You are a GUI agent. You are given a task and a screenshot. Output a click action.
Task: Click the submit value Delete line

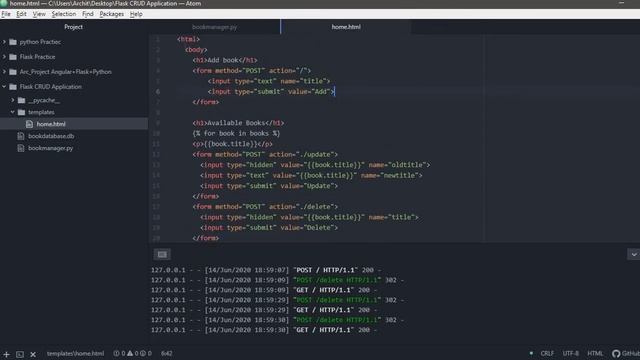(x=269, y=228)
